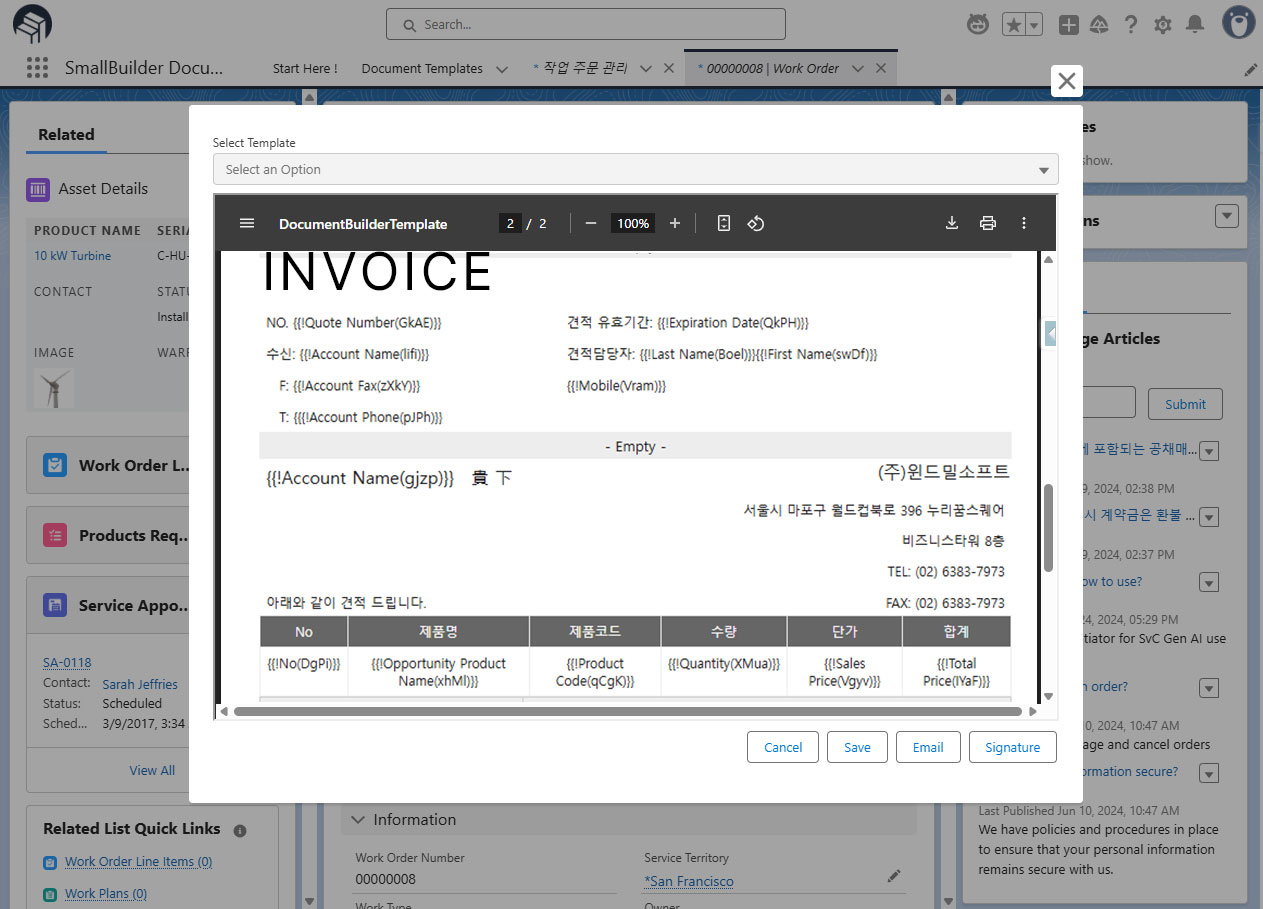Switch to Start Here ! tab
1263x909 pixels.
coord(305,69)
